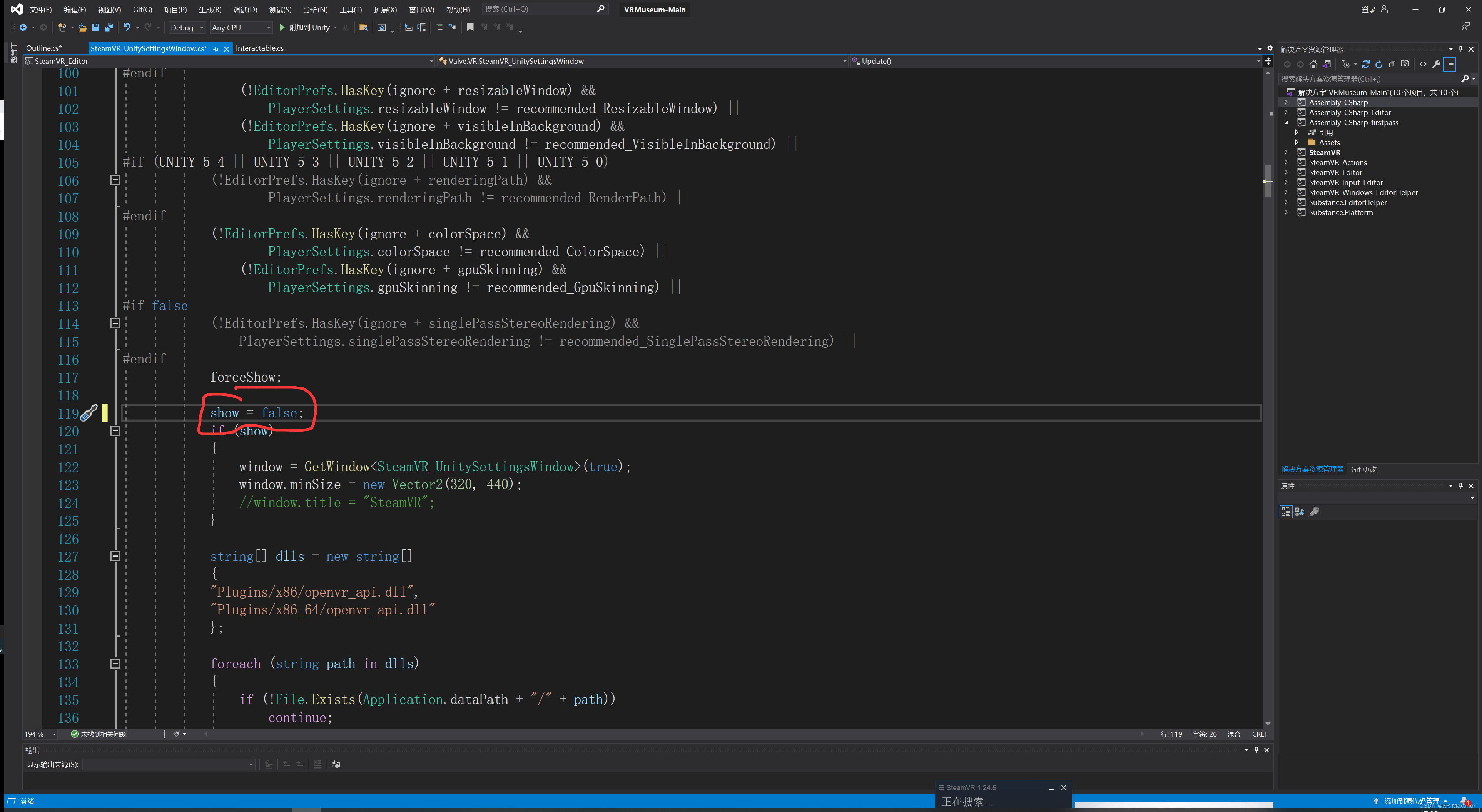The height and width of the screenshot is (812, 1482).
Task: Open the 工具(T) menu
Action: click(x=350, y=9)
